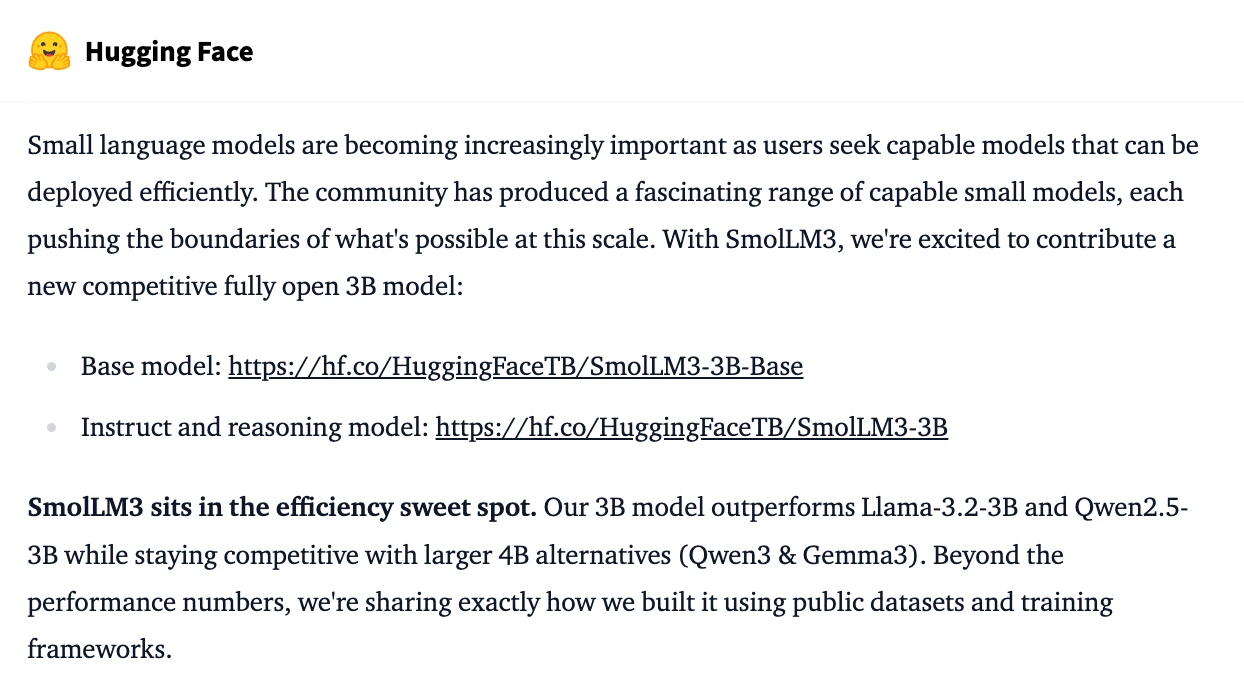
Task: Click the bullet dot before "Base model"
Action: pyautogui.click(x=51, y=368)
